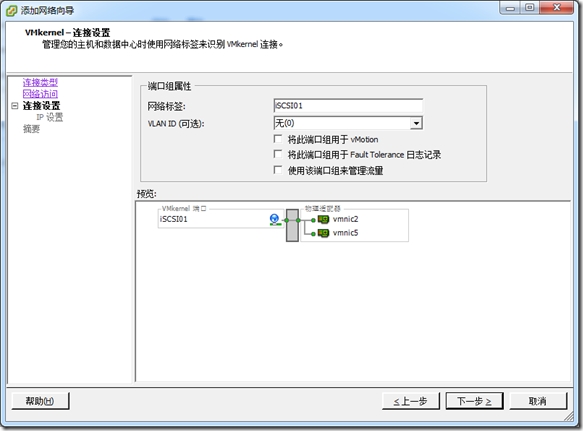
Task: Select the 摘要 step
Action: click(31, 129)
